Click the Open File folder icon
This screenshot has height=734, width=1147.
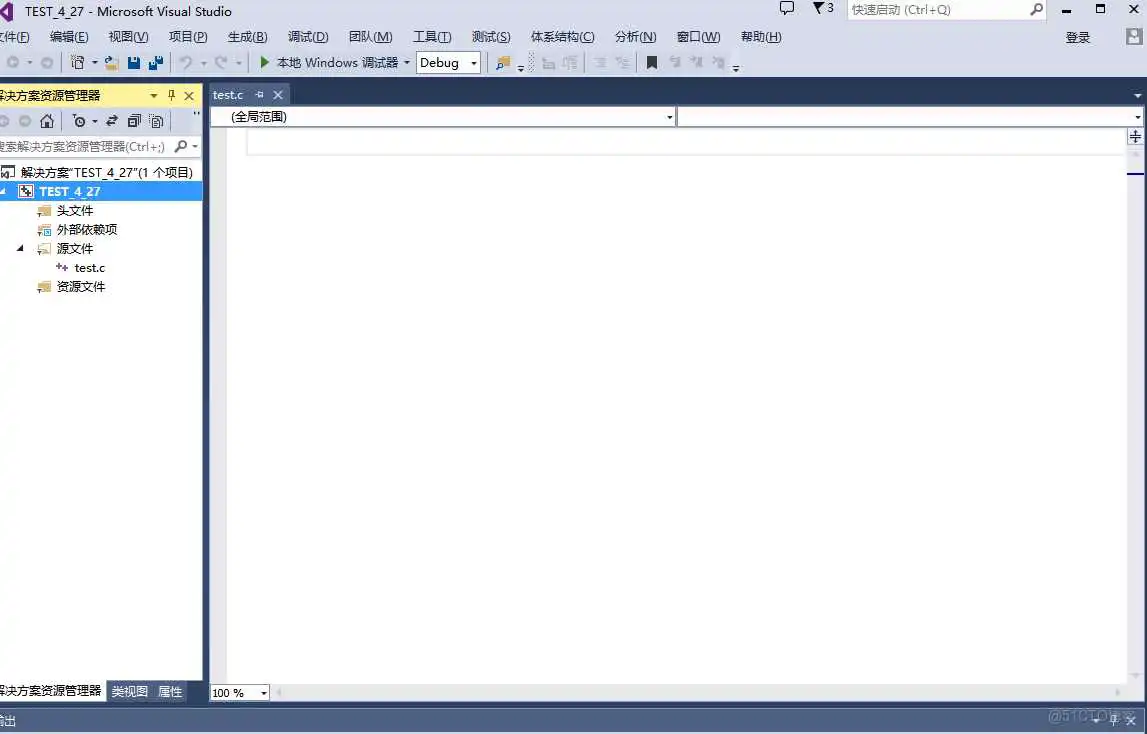pos(111,63)
